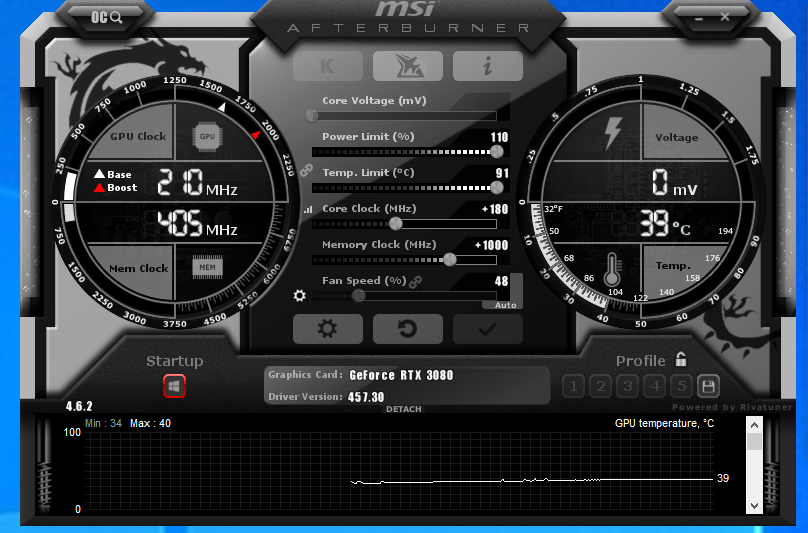Click the Memory Clock slider handle
The image size is (808, 533).
click(x=450, y=259)
